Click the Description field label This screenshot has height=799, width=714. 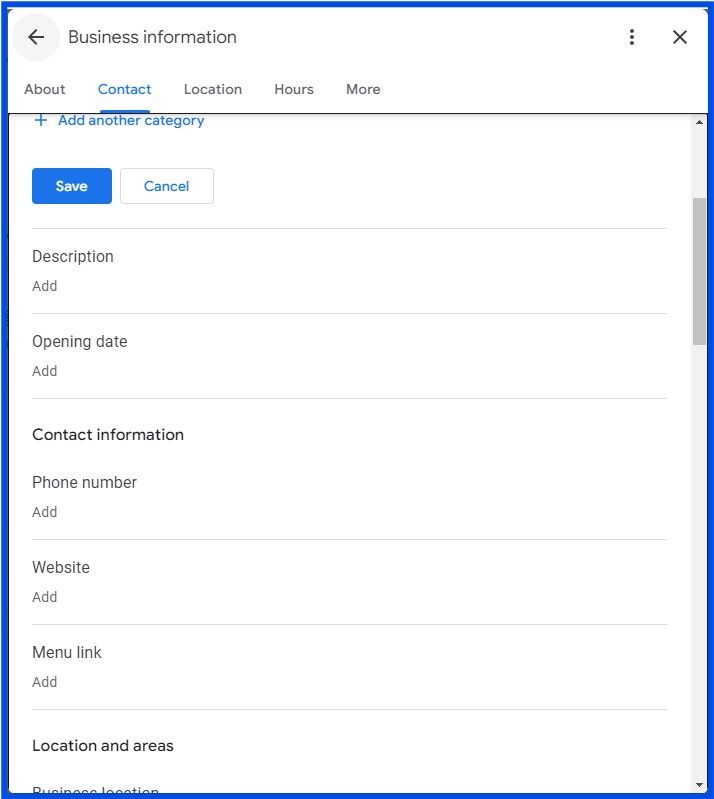click(x=73, y=256)
